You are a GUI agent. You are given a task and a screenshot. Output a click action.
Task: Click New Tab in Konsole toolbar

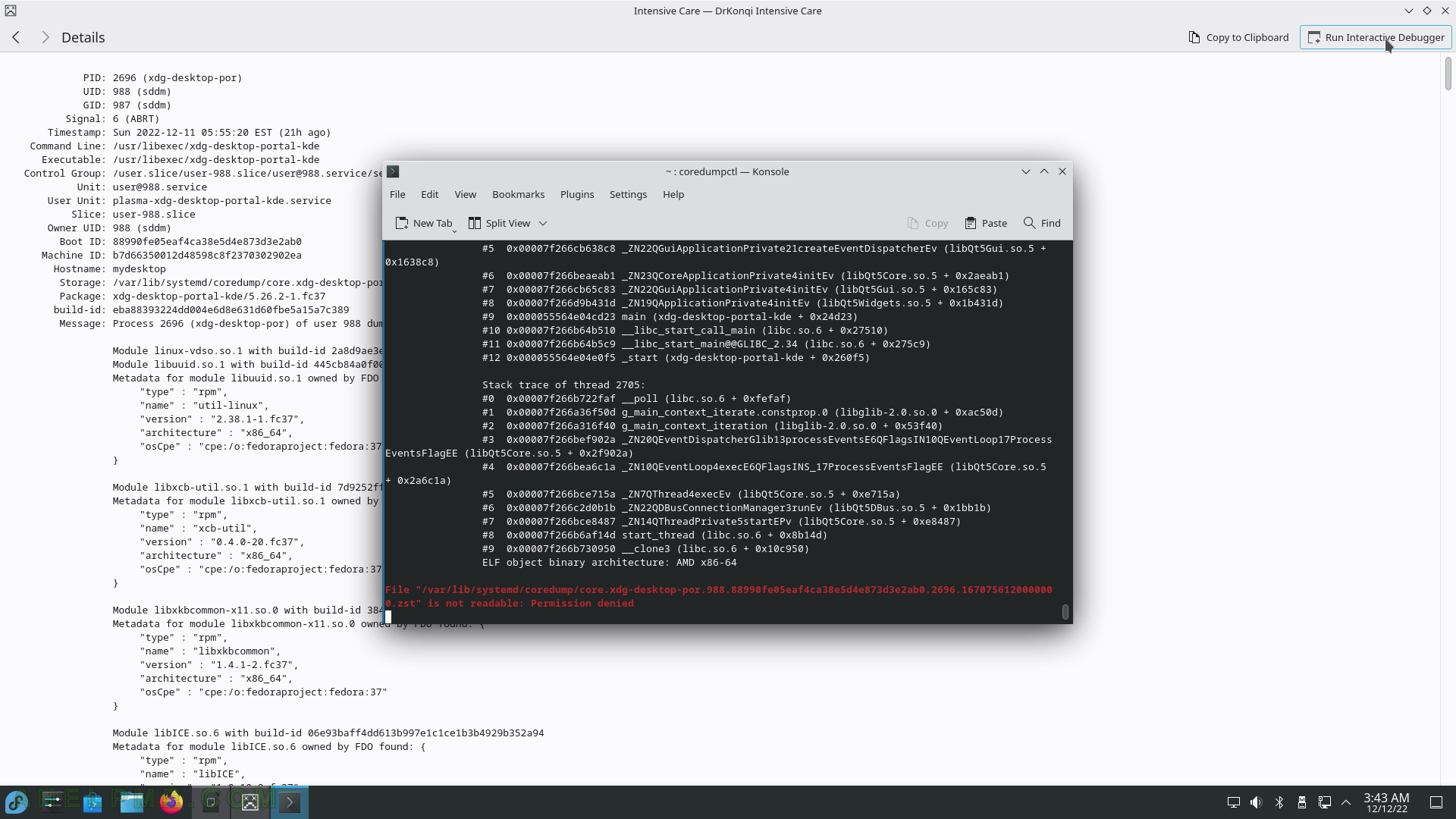point(424,223)
